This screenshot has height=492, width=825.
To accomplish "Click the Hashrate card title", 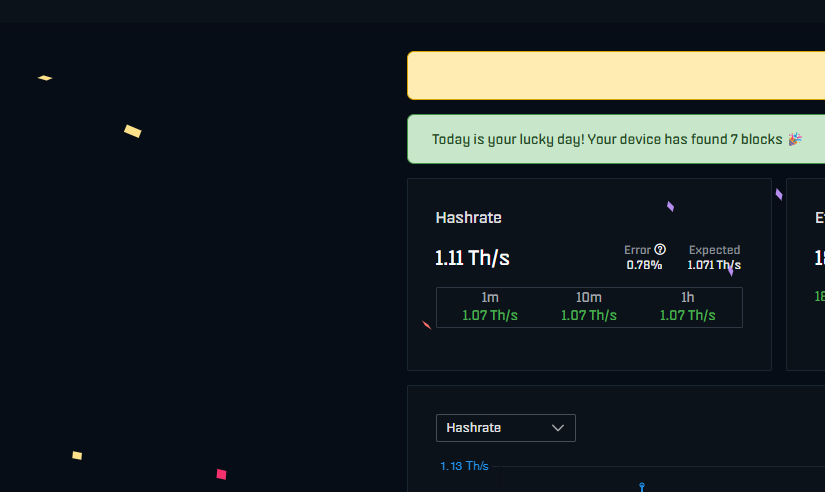I will [468, 218].
